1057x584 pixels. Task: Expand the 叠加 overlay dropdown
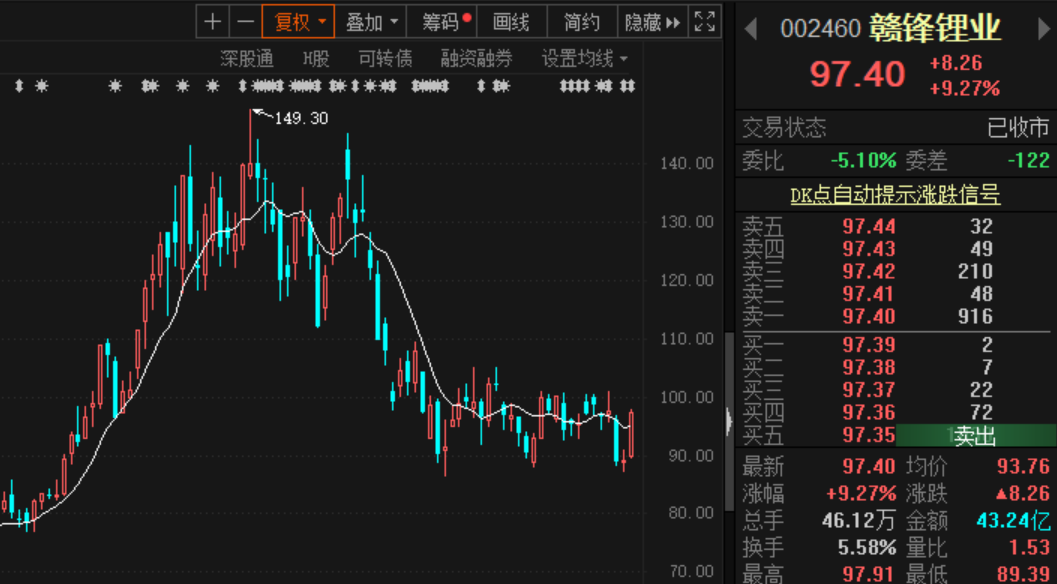[x=370, y=22]
